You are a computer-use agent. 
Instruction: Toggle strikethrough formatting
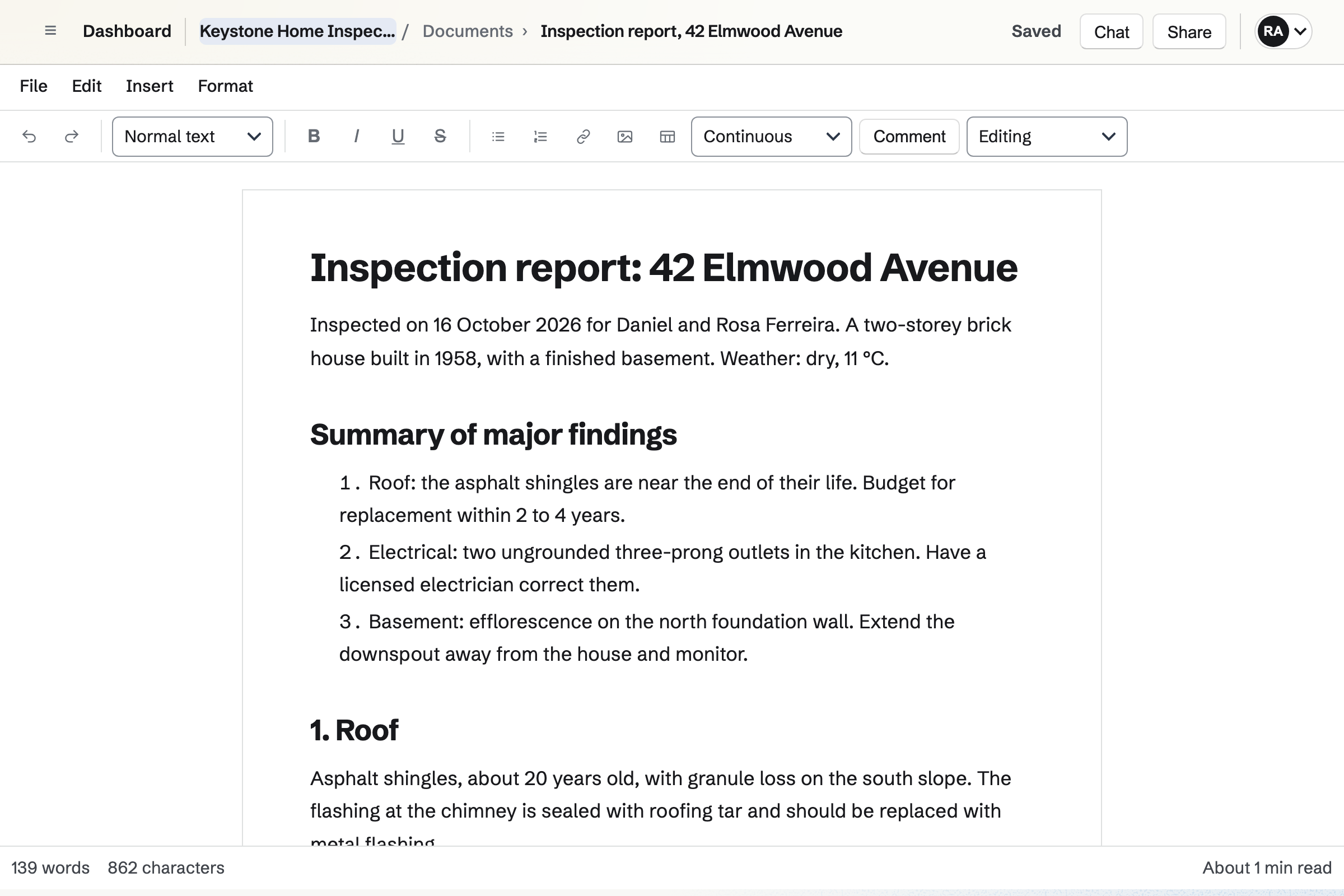click(440, 137)
